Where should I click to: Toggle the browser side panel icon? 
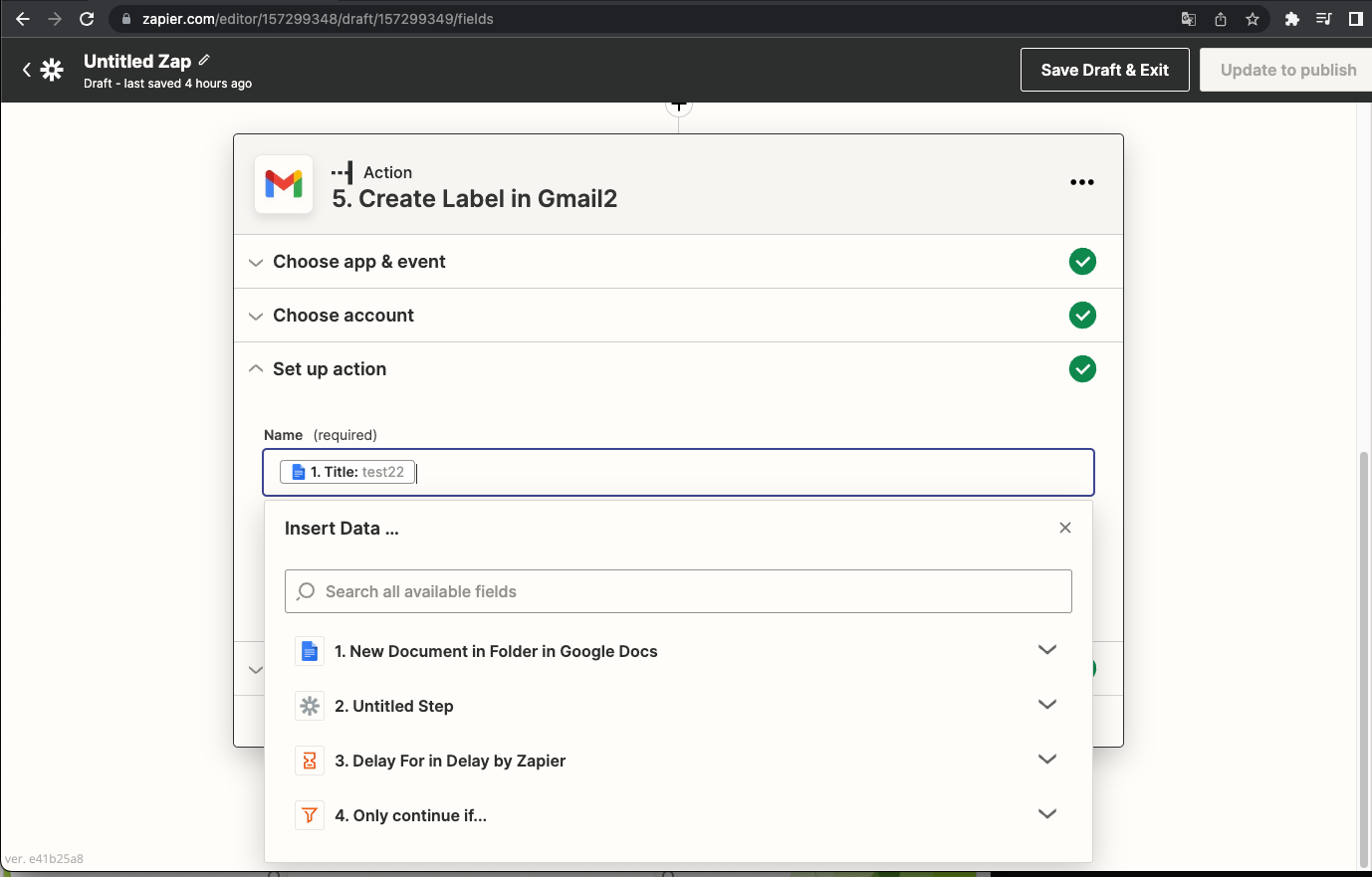1356,19
